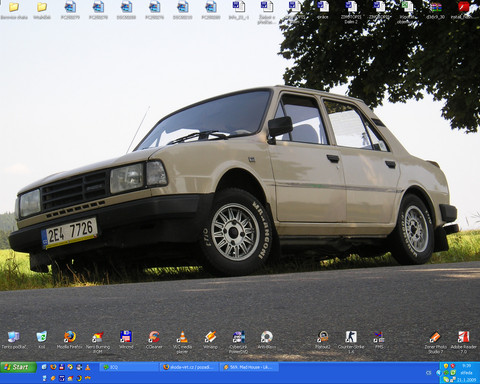The image size is (480, 384).
Task: Switch to the 569. Mad House taskbar window
Action: (x=249, y=367)
